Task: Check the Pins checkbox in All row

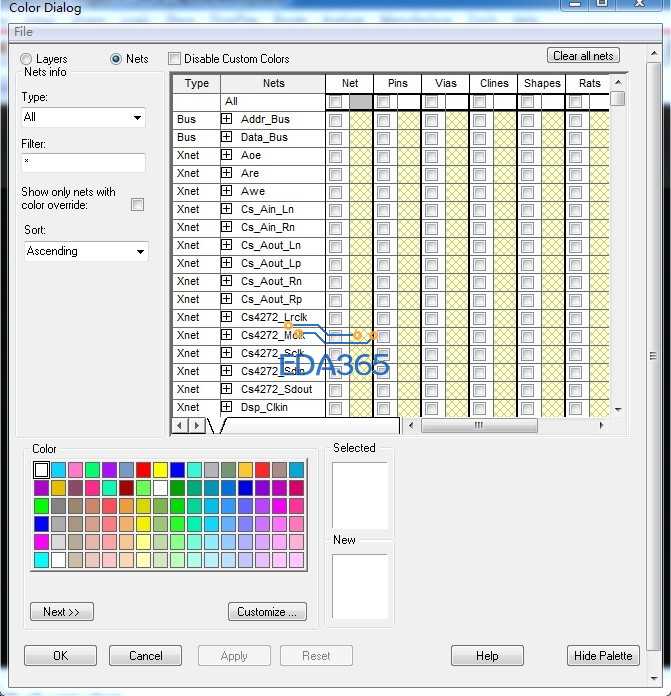Action: point(383,102)
